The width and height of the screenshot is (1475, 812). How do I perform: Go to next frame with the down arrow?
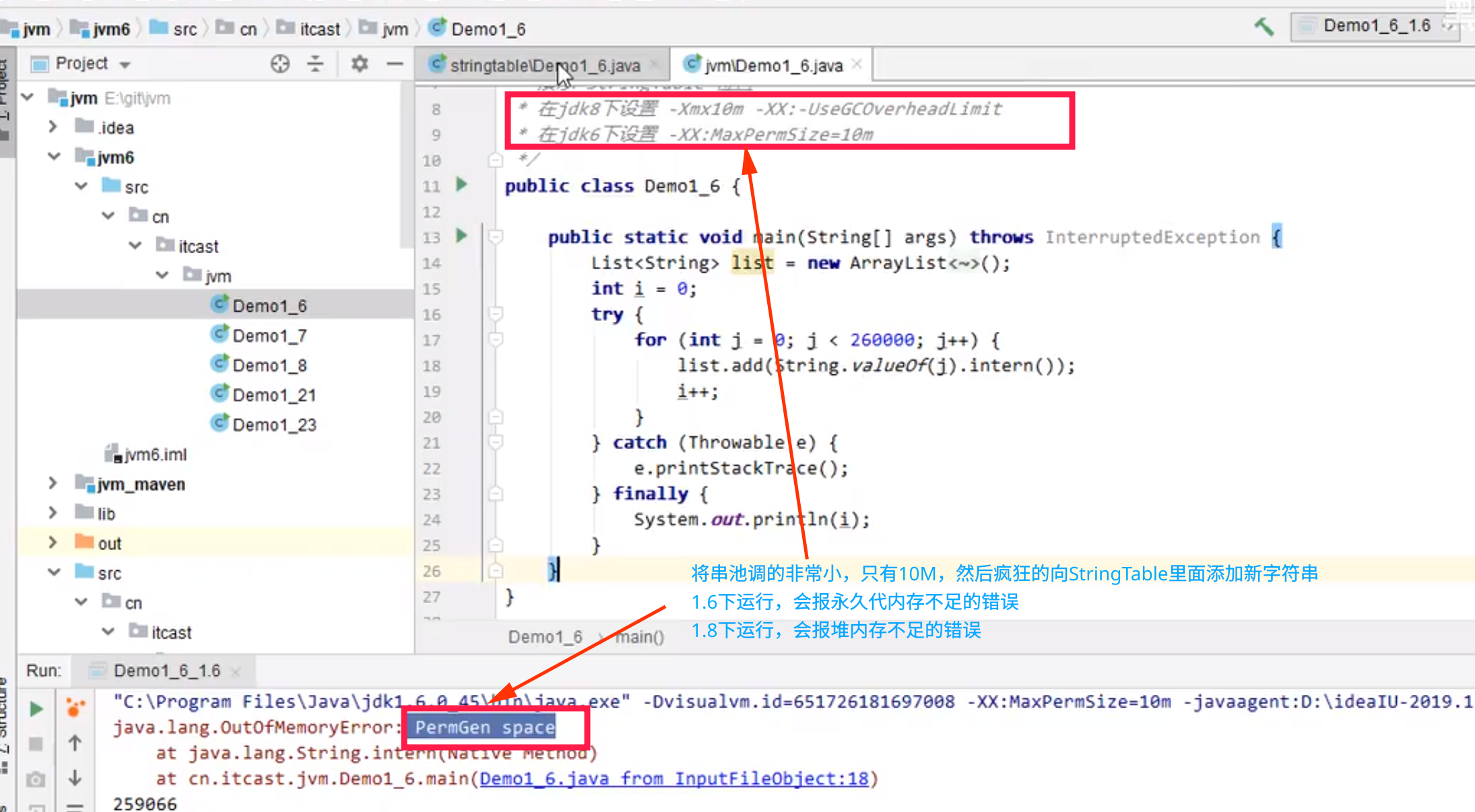point(74,779)
